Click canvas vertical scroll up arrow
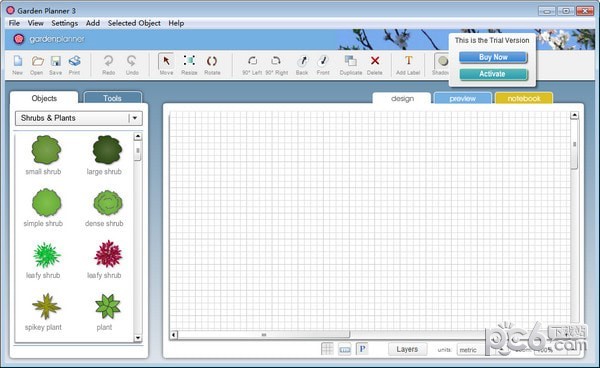The width and height of the screenshot is (600, 368). point(574,115)
